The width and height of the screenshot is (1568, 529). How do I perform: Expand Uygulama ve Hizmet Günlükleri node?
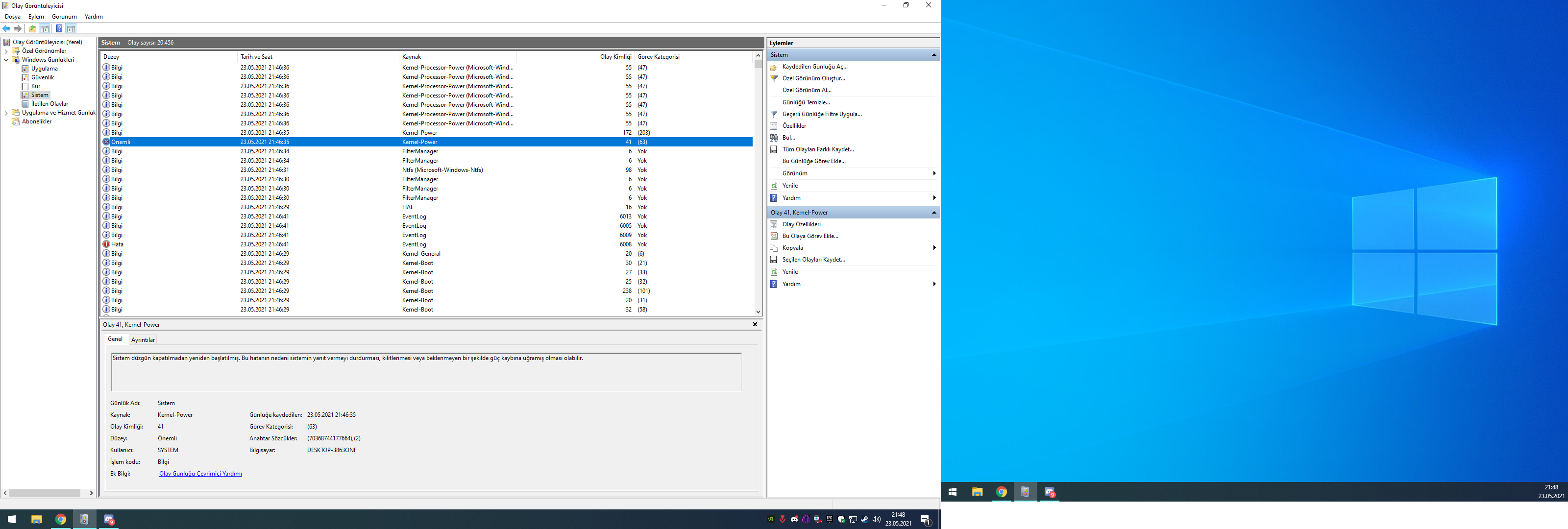[7, 113]
